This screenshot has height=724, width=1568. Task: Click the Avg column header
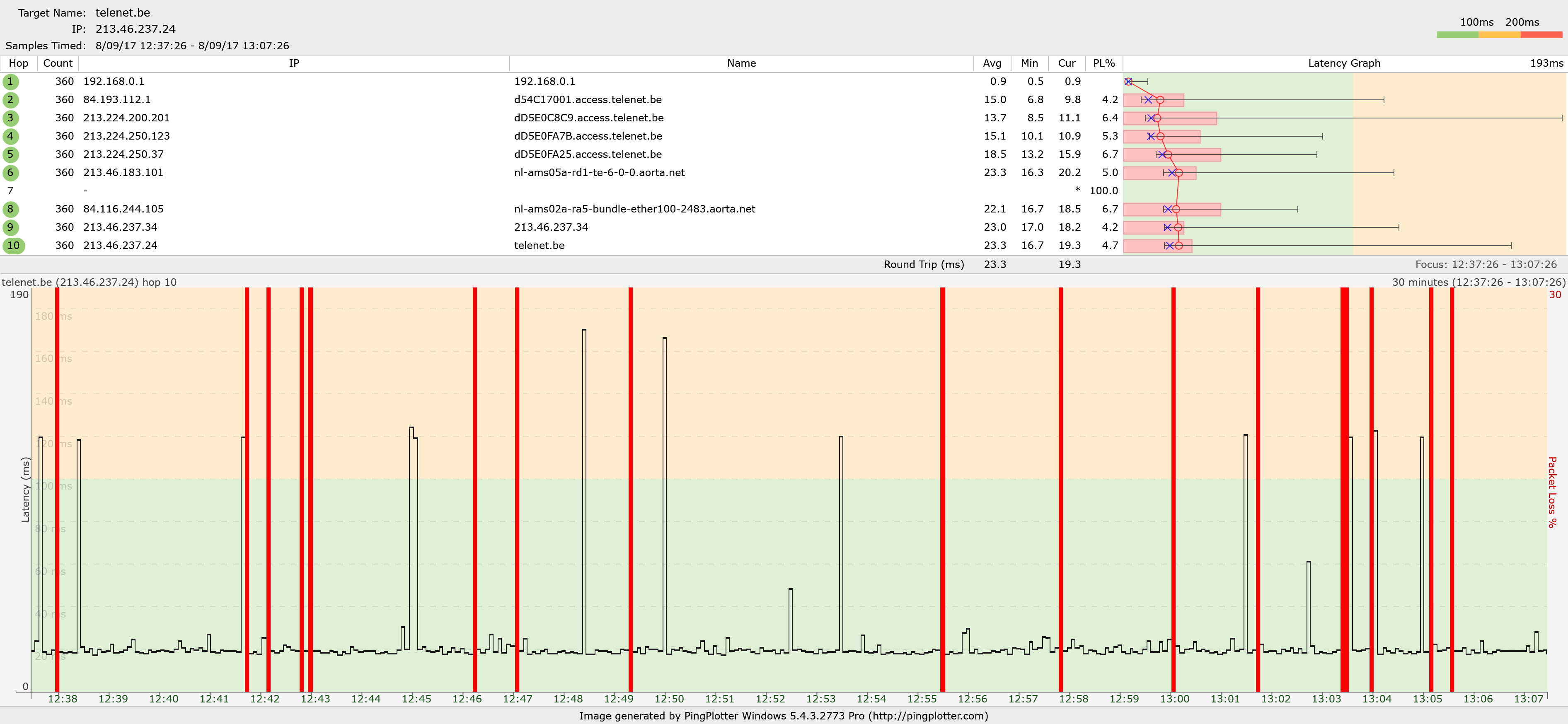(992, 63)
